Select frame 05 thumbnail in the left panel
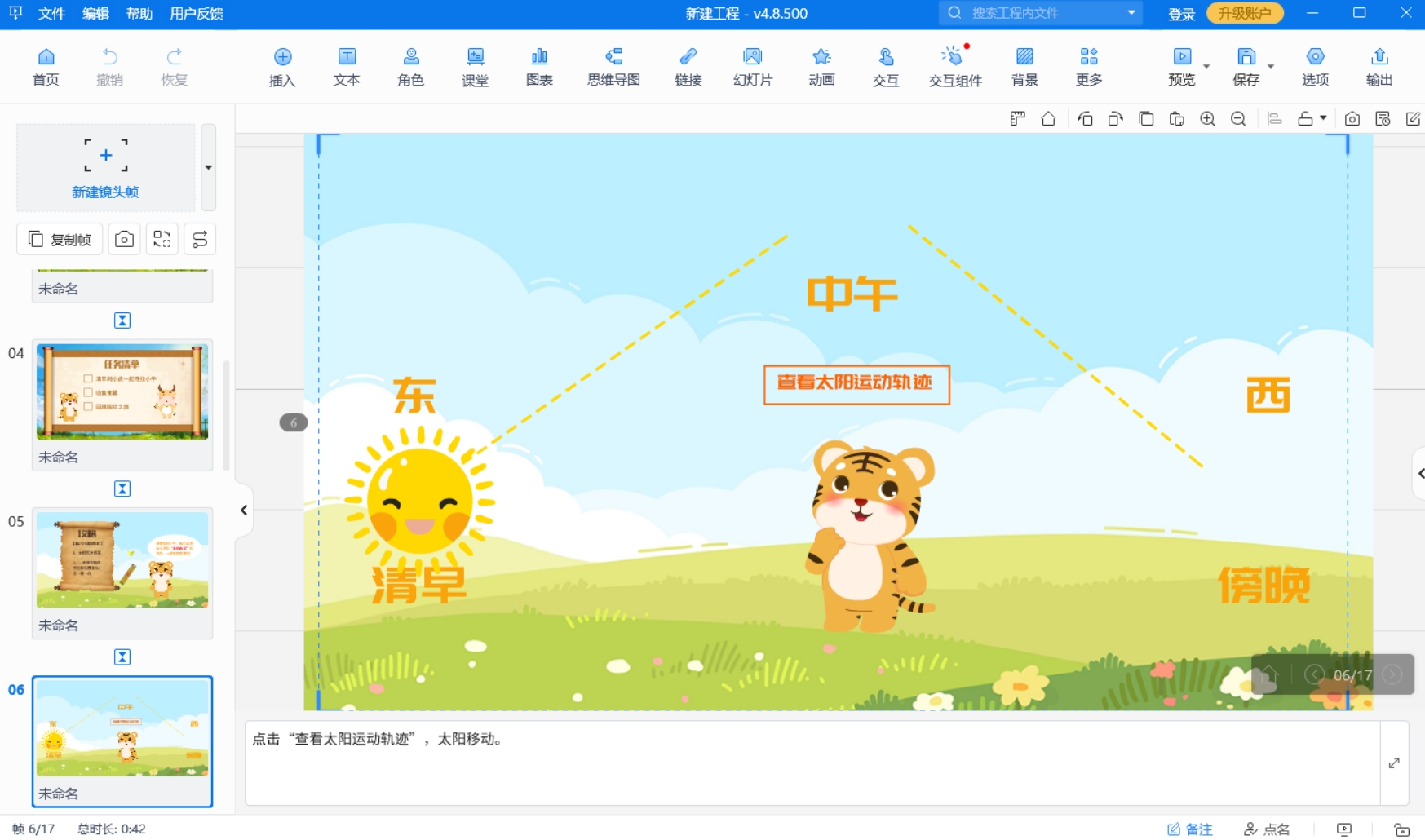1425x840 pixels. point(122,560)
